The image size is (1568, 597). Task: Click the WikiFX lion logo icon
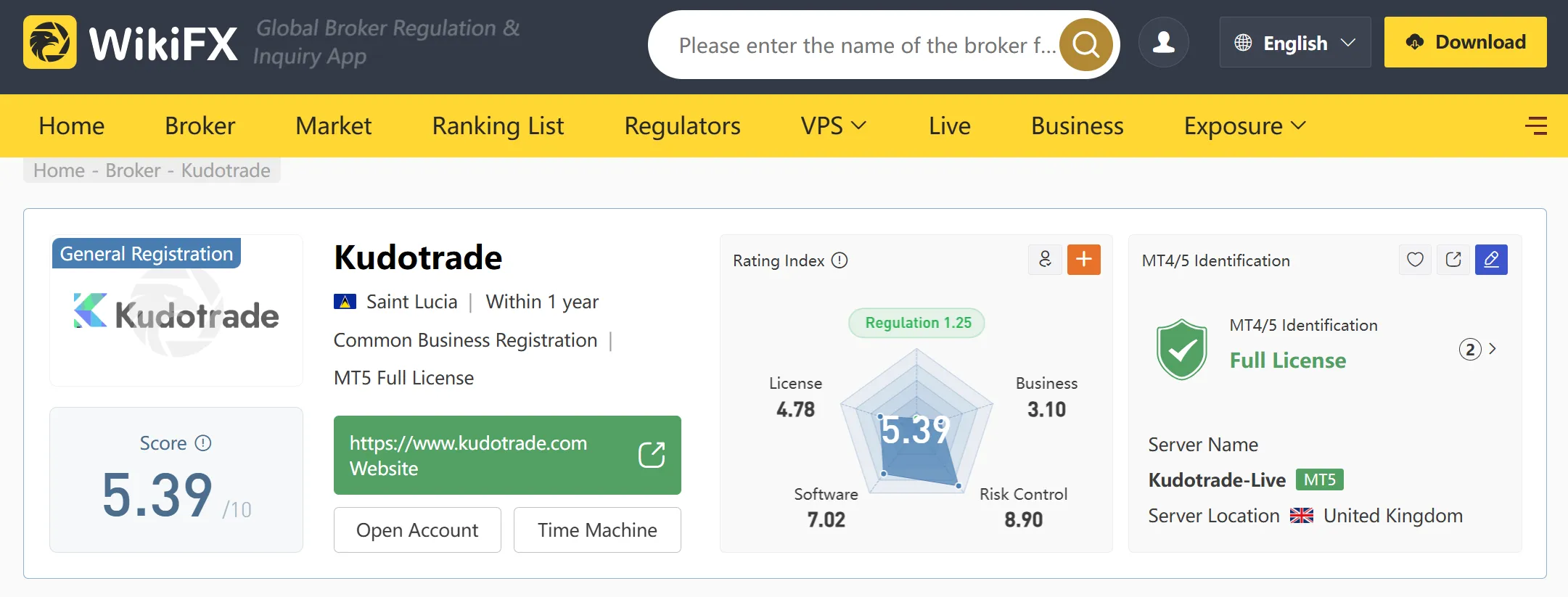[50, 42]
